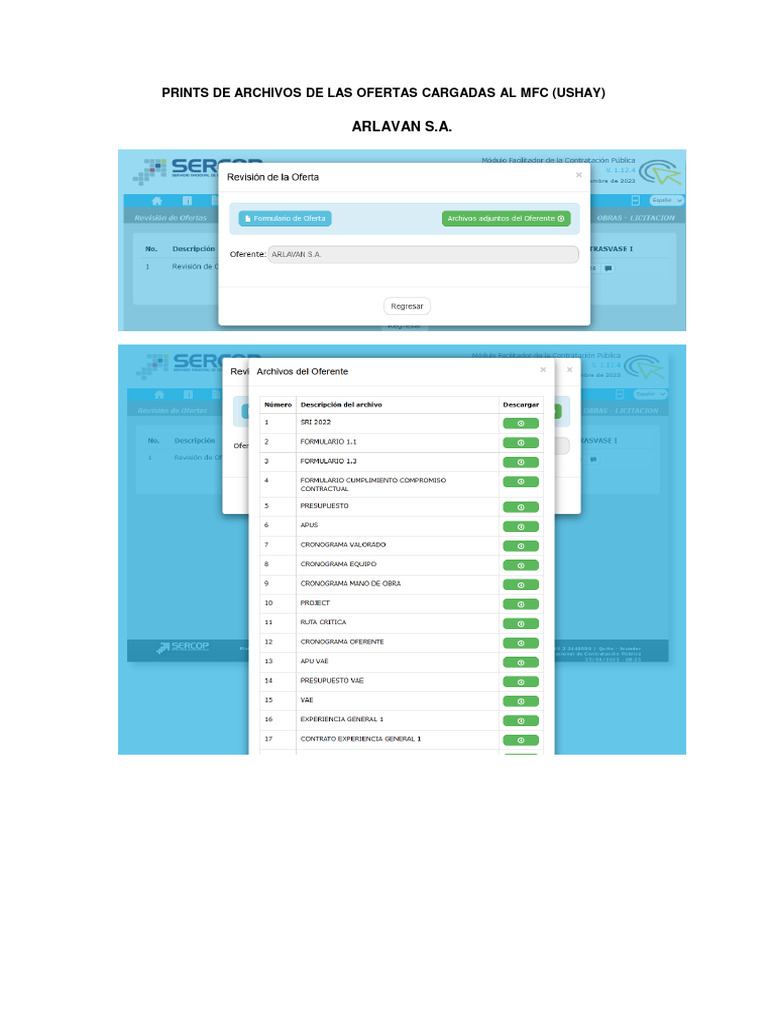Download the PRESUPUESTO VAE file
Screen dimensions: 768x1024
pos(520,682)
